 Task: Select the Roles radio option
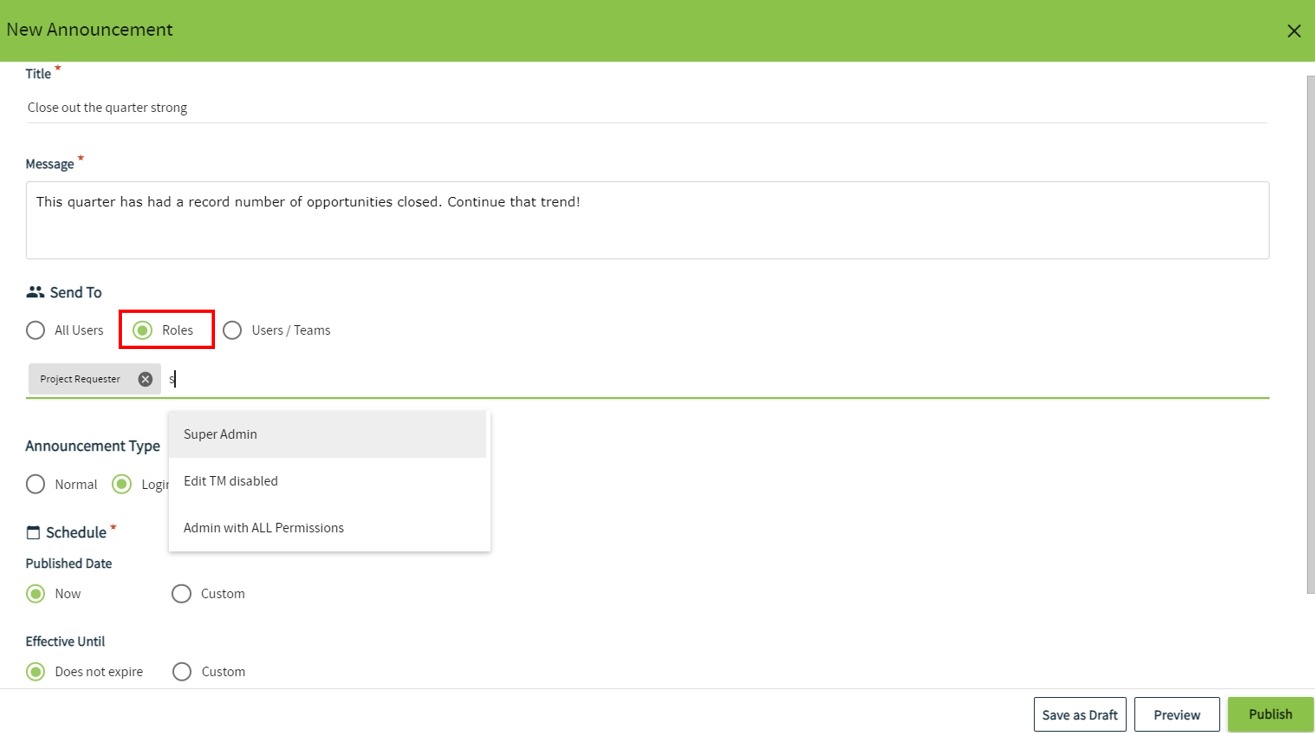143,330
